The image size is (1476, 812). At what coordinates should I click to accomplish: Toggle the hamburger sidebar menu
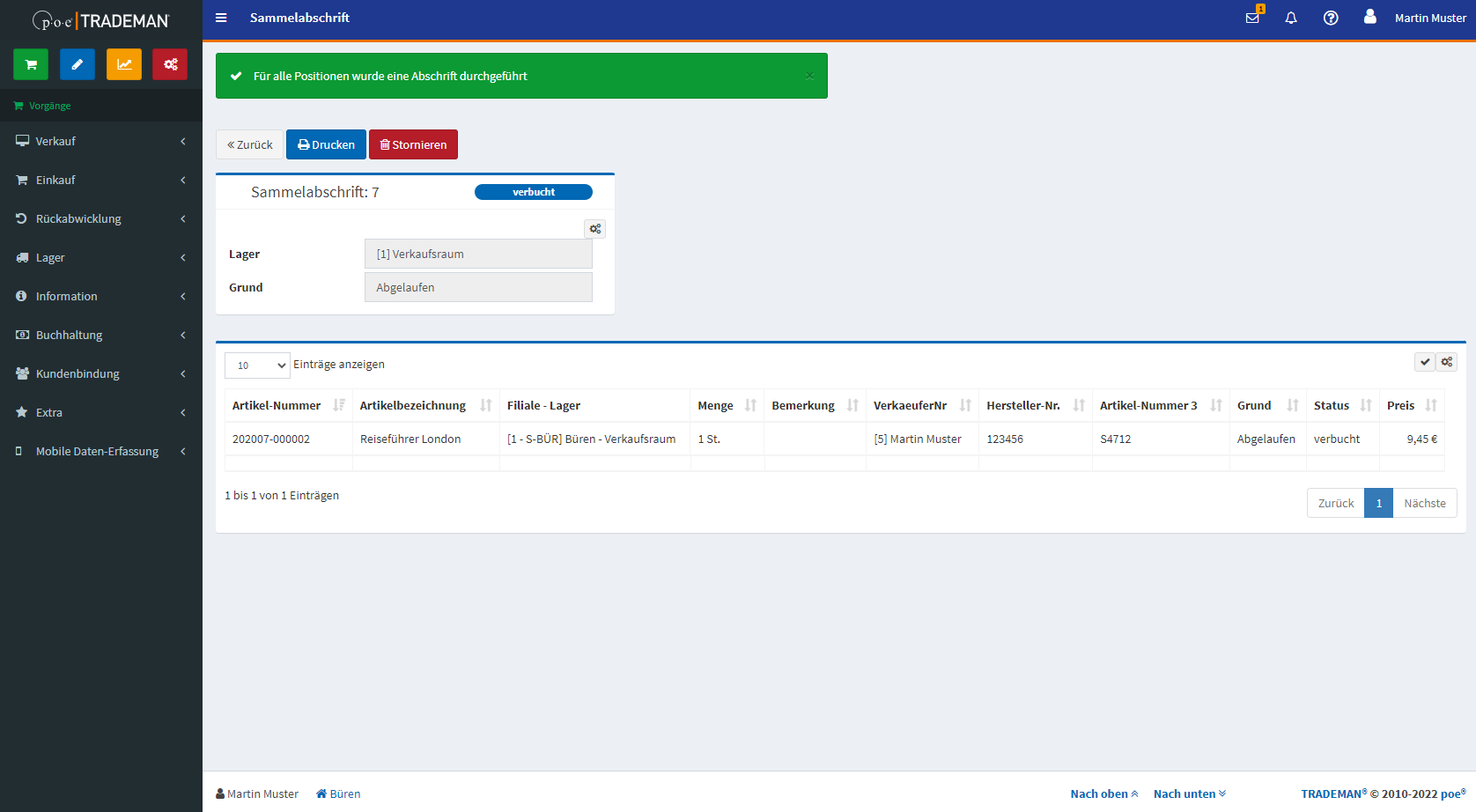coord(221,18)
